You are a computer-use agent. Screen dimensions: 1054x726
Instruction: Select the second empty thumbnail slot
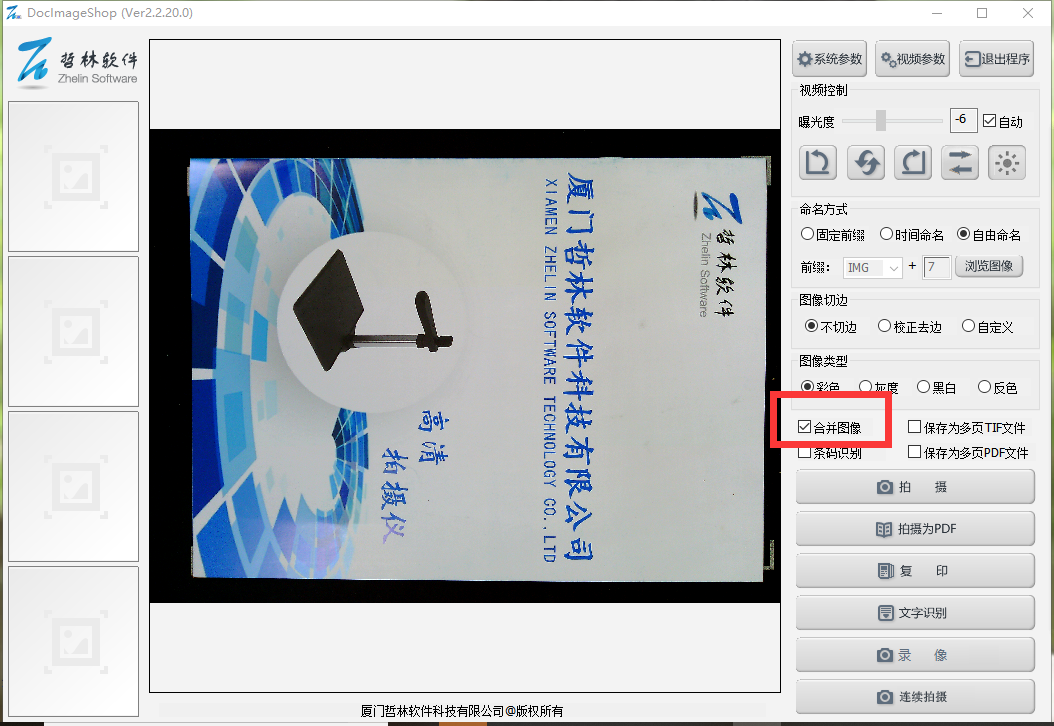73,331
